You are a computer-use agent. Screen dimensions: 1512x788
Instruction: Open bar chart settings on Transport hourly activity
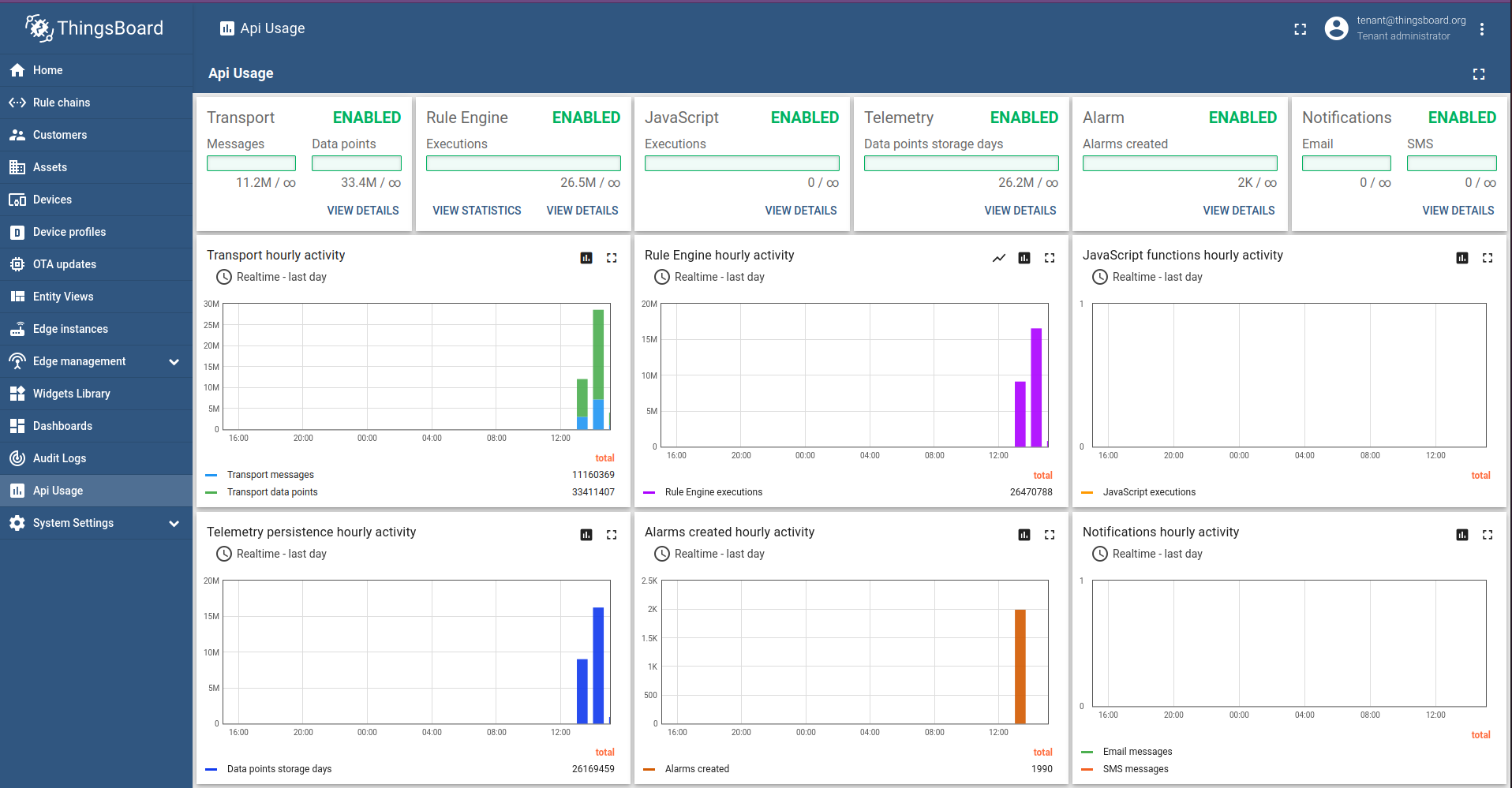[586, 258]
